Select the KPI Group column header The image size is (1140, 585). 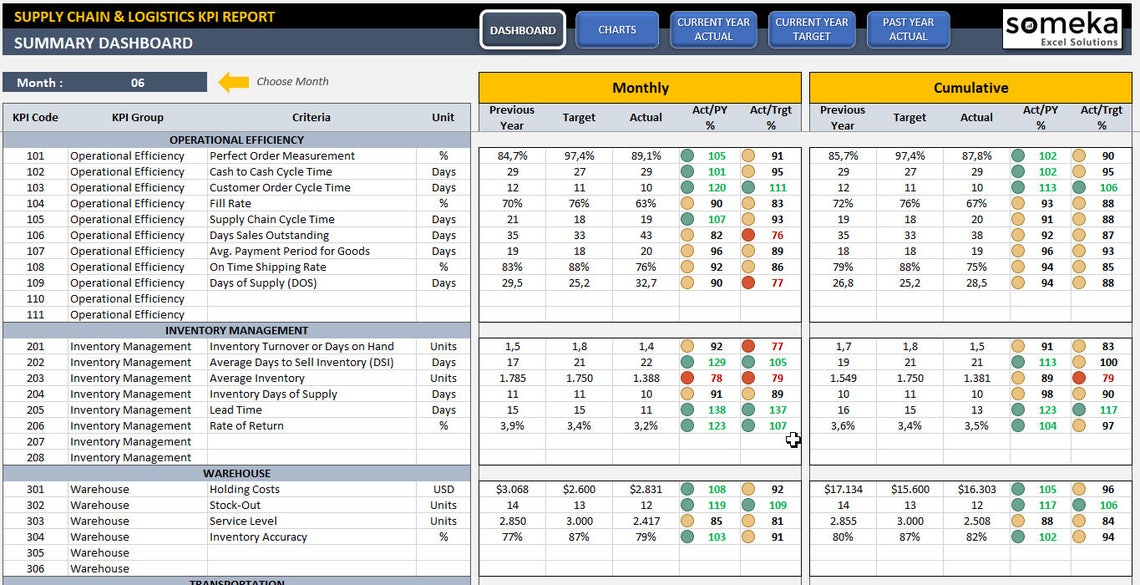click(137, 117)
